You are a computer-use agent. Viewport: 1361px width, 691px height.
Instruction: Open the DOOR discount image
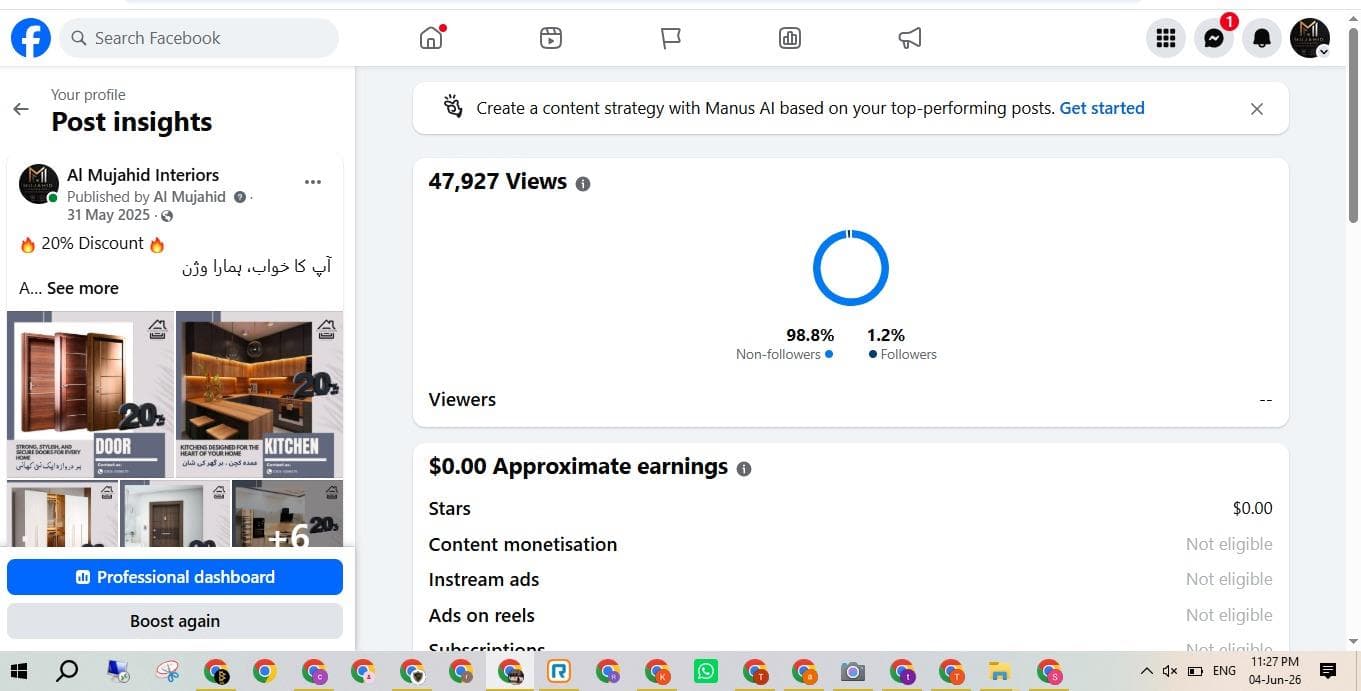tap(91, 394)
